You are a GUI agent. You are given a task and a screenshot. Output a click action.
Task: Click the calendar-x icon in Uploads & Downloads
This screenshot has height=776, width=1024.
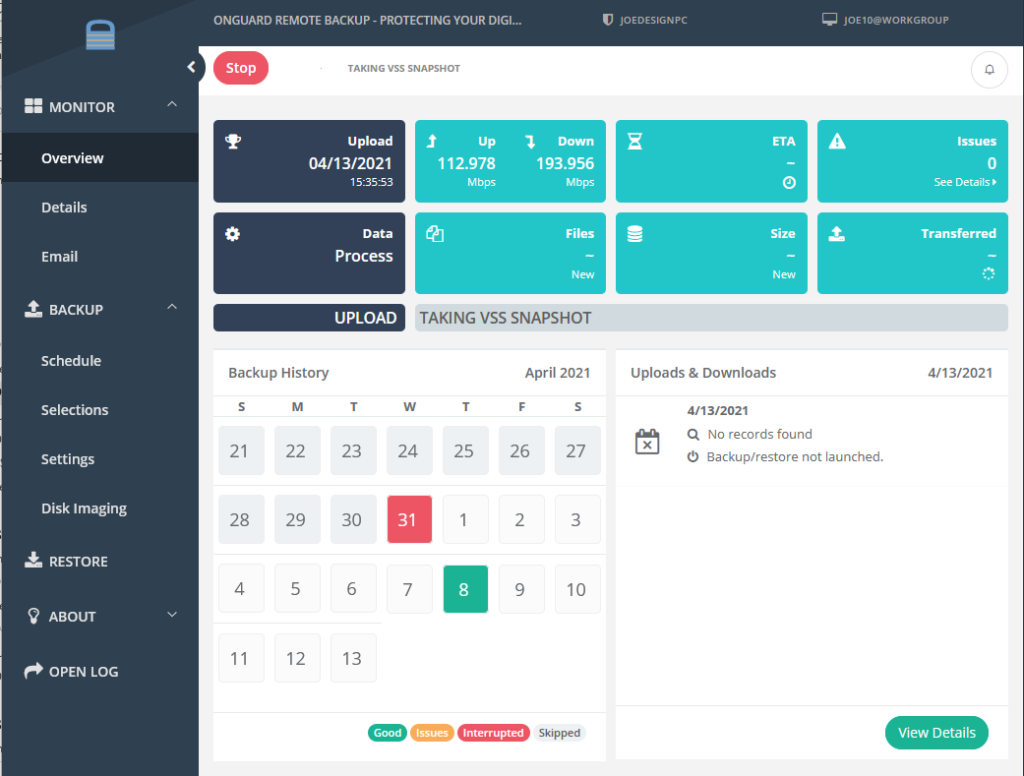click(x=647, y=442)
